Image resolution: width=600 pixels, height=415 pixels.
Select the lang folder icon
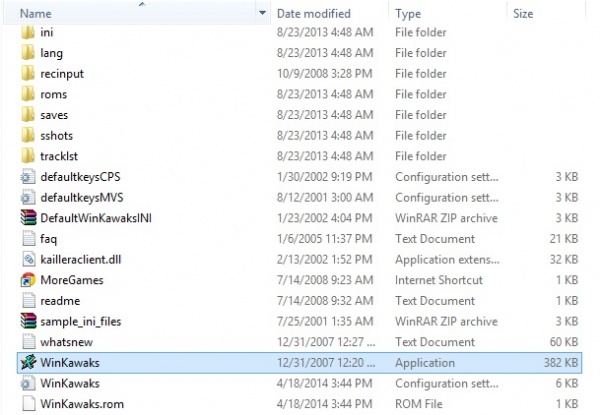coord(28,53)
